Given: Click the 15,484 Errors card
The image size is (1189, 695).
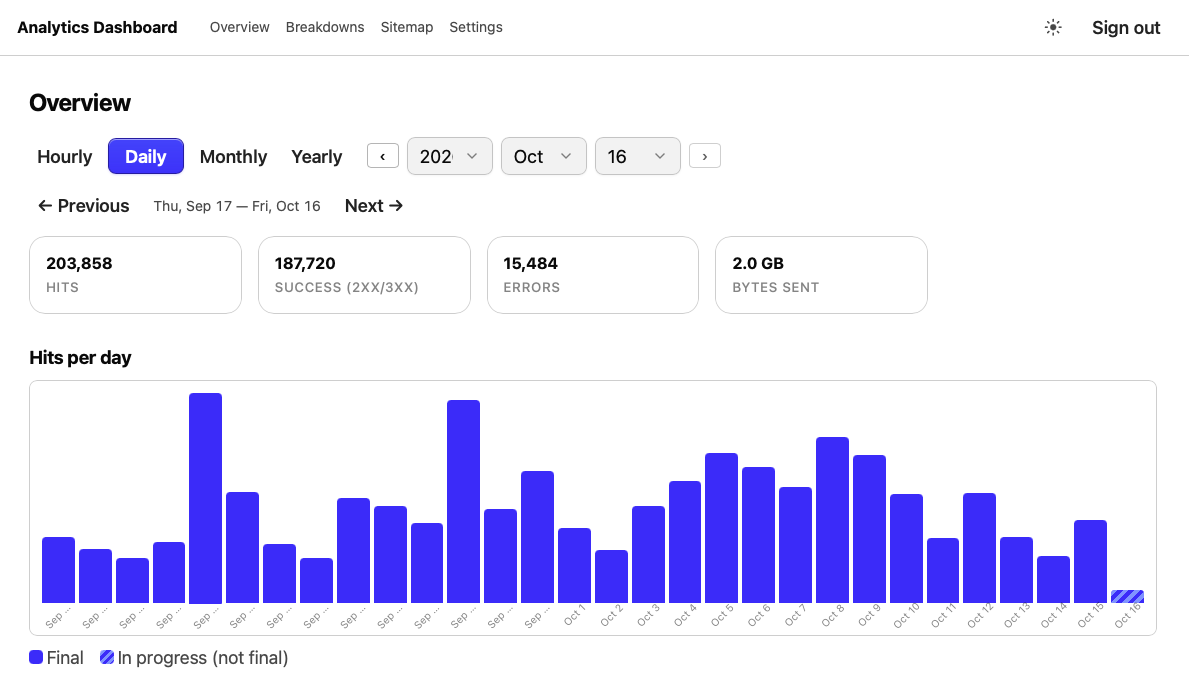Looking at the screenshot, I should [x=593, y=275].
